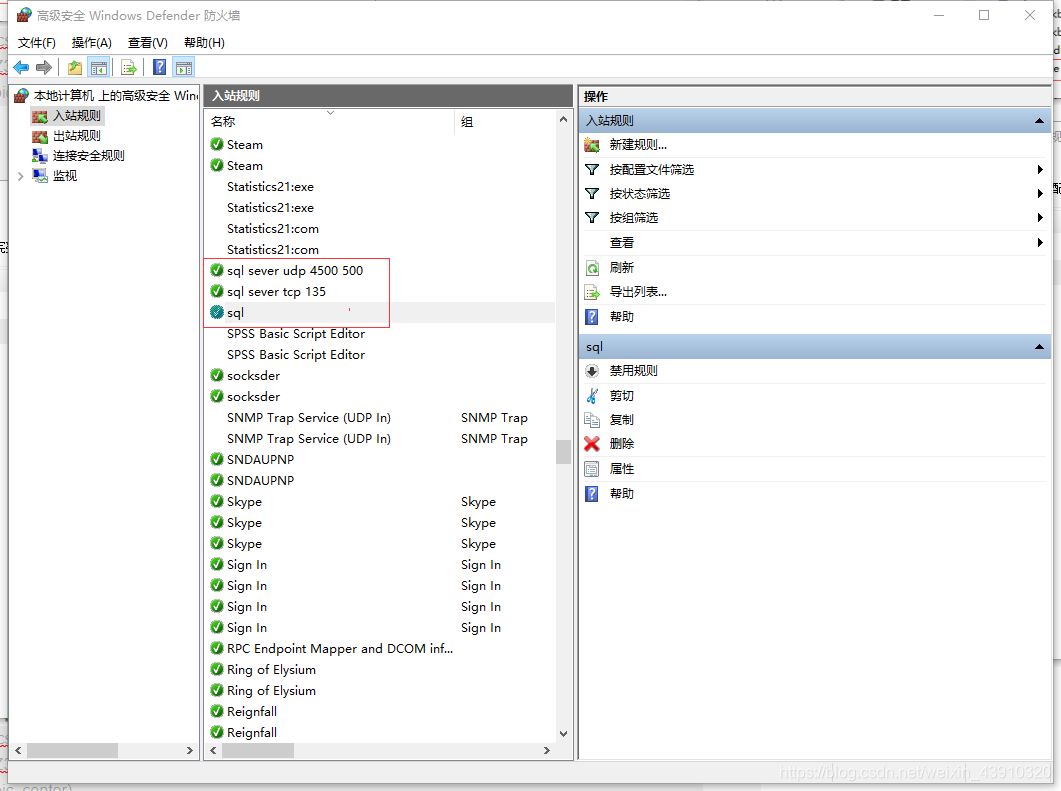Click the Outbound Rules (出站规则) icon
Viewport: 1061px width, 791px height.
point(41,136)
